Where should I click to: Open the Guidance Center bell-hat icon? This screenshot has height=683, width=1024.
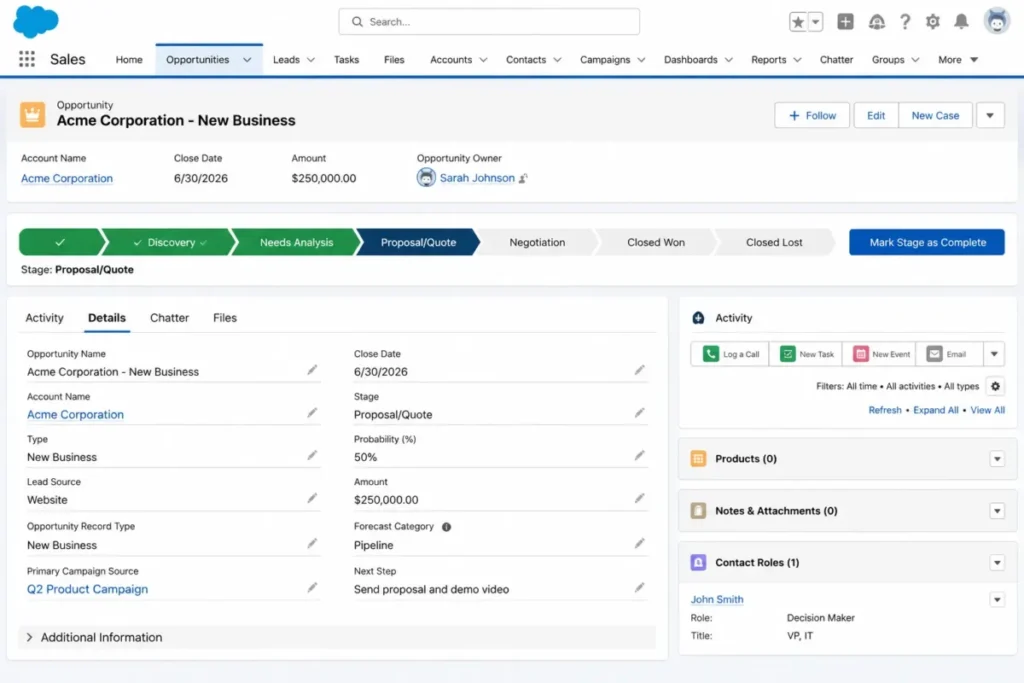pos(876,22)
